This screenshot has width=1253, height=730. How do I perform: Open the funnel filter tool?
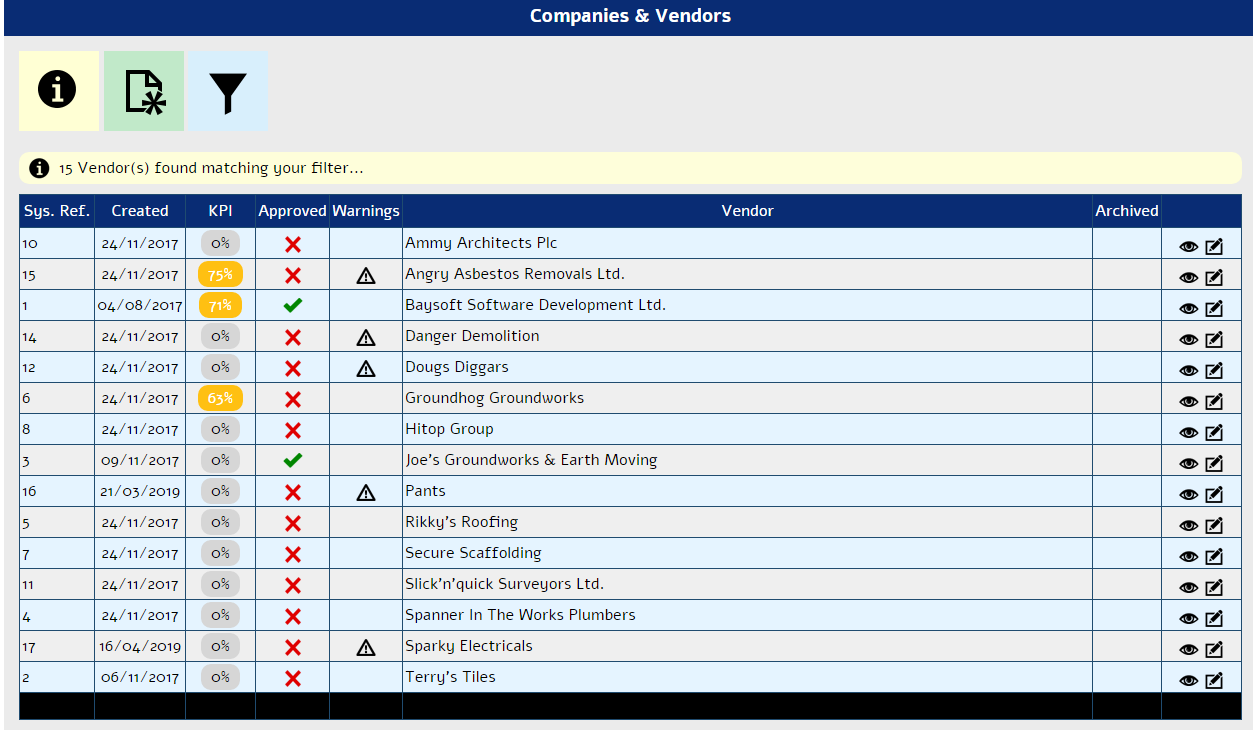click(x=228, y=91)
